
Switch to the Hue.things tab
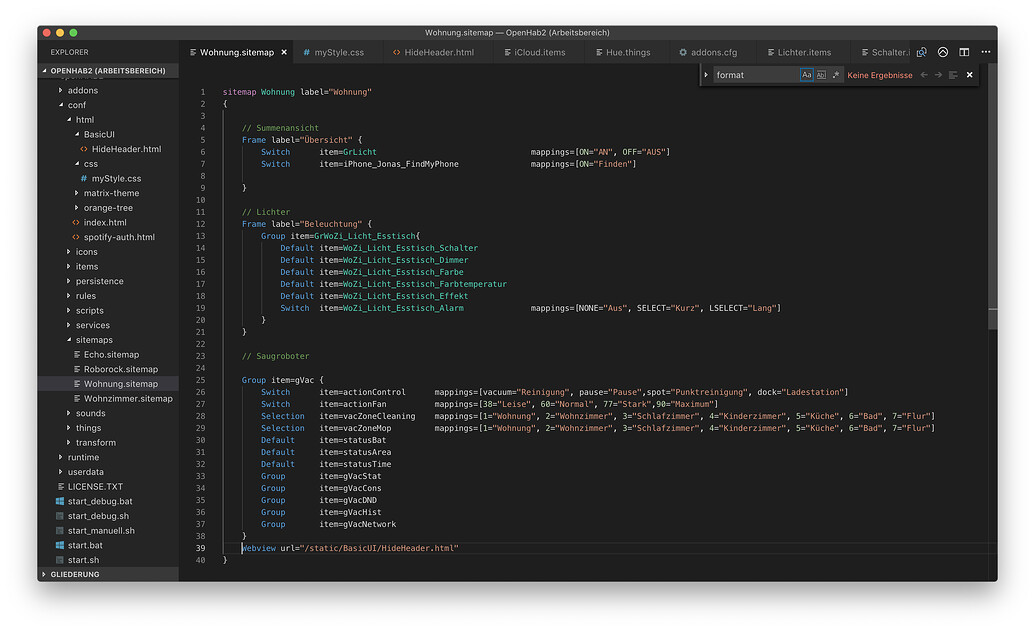(x=627, y=51)
